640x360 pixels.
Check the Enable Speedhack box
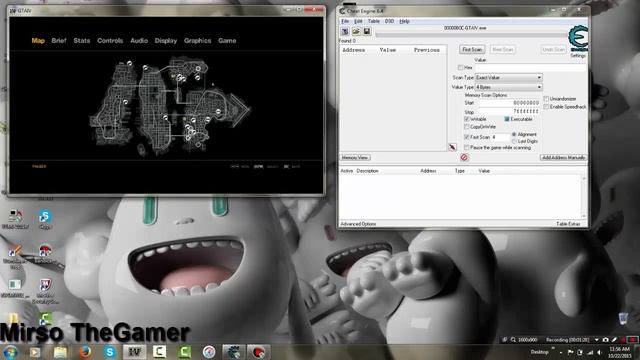point(546,107)
